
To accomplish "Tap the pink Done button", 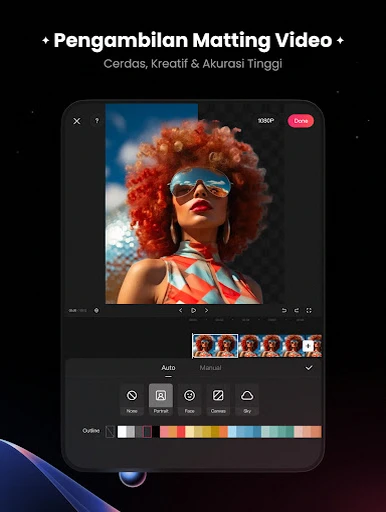I will click(301, 121).
